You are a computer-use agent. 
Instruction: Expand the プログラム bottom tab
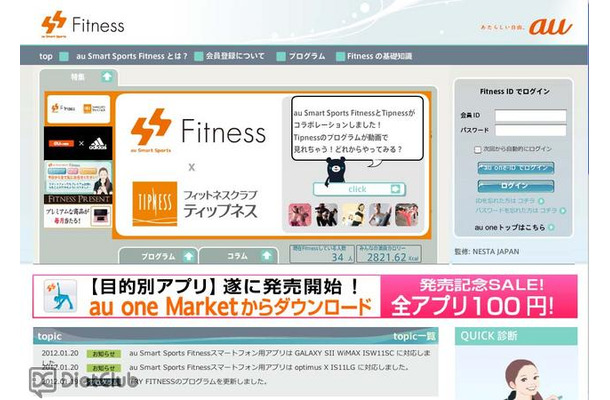pyautogui.click(x=158, y=256)
